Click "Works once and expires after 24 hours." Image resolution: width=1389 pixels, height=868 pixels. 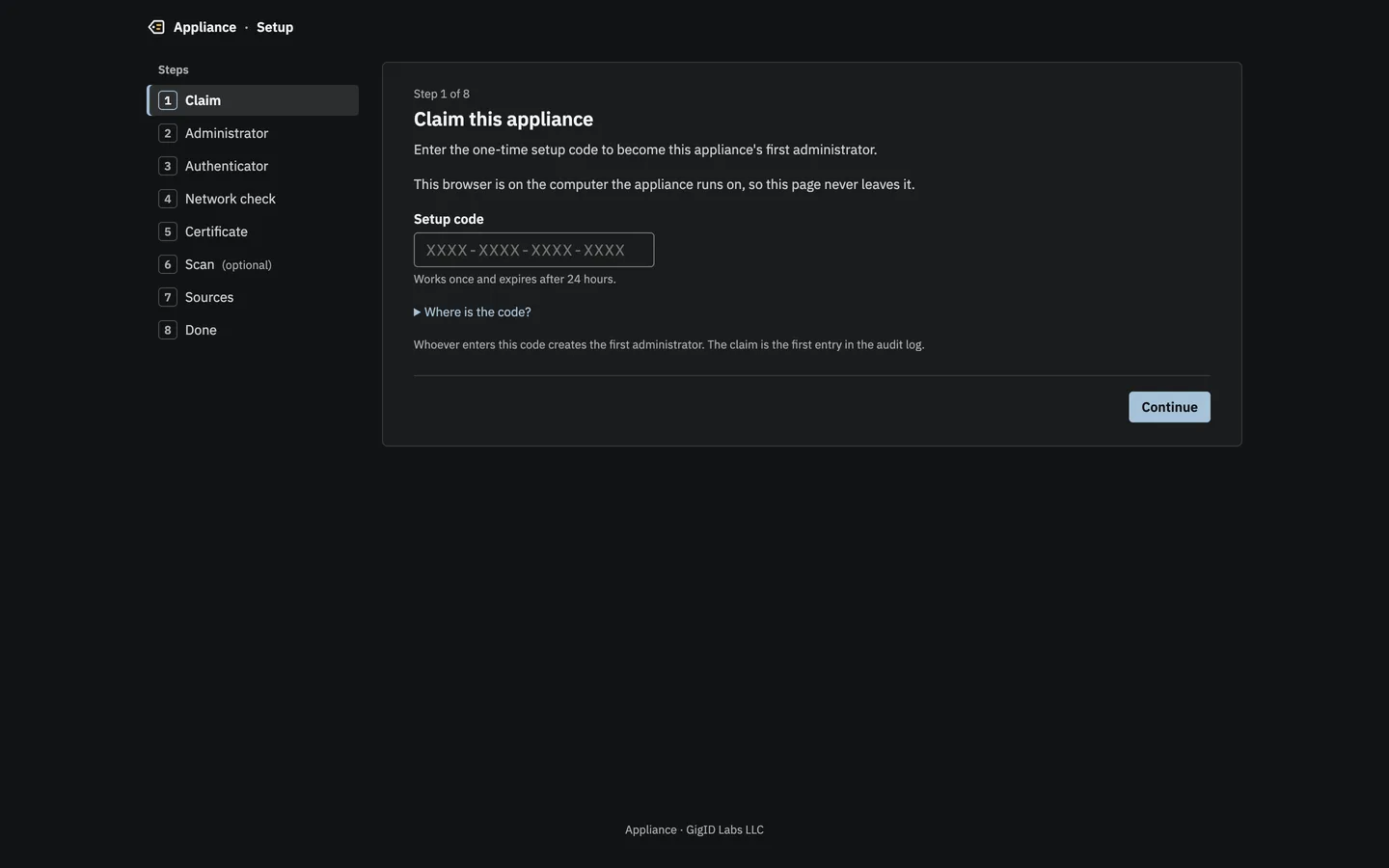pyautogui.click(x=515, y=280)
